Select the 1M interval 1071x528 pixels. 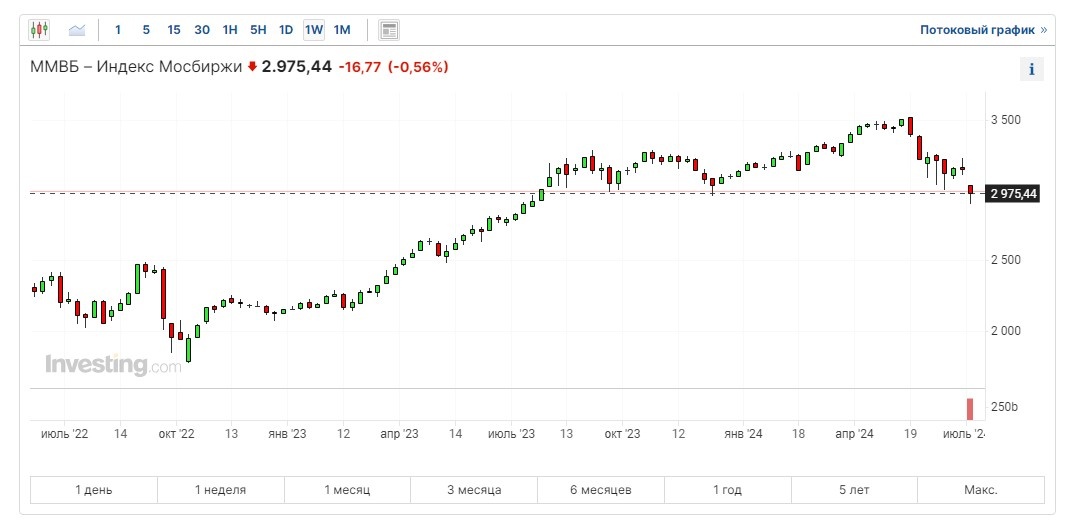tap(342, 29)
